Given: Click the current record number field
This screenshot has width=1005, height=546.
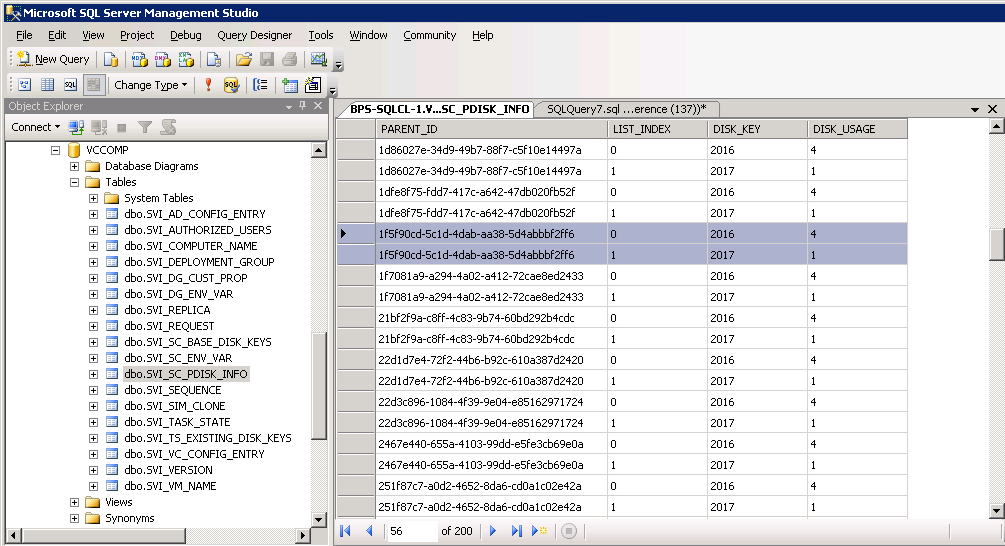Looking at the screenshot, I should tap(412, 531).
